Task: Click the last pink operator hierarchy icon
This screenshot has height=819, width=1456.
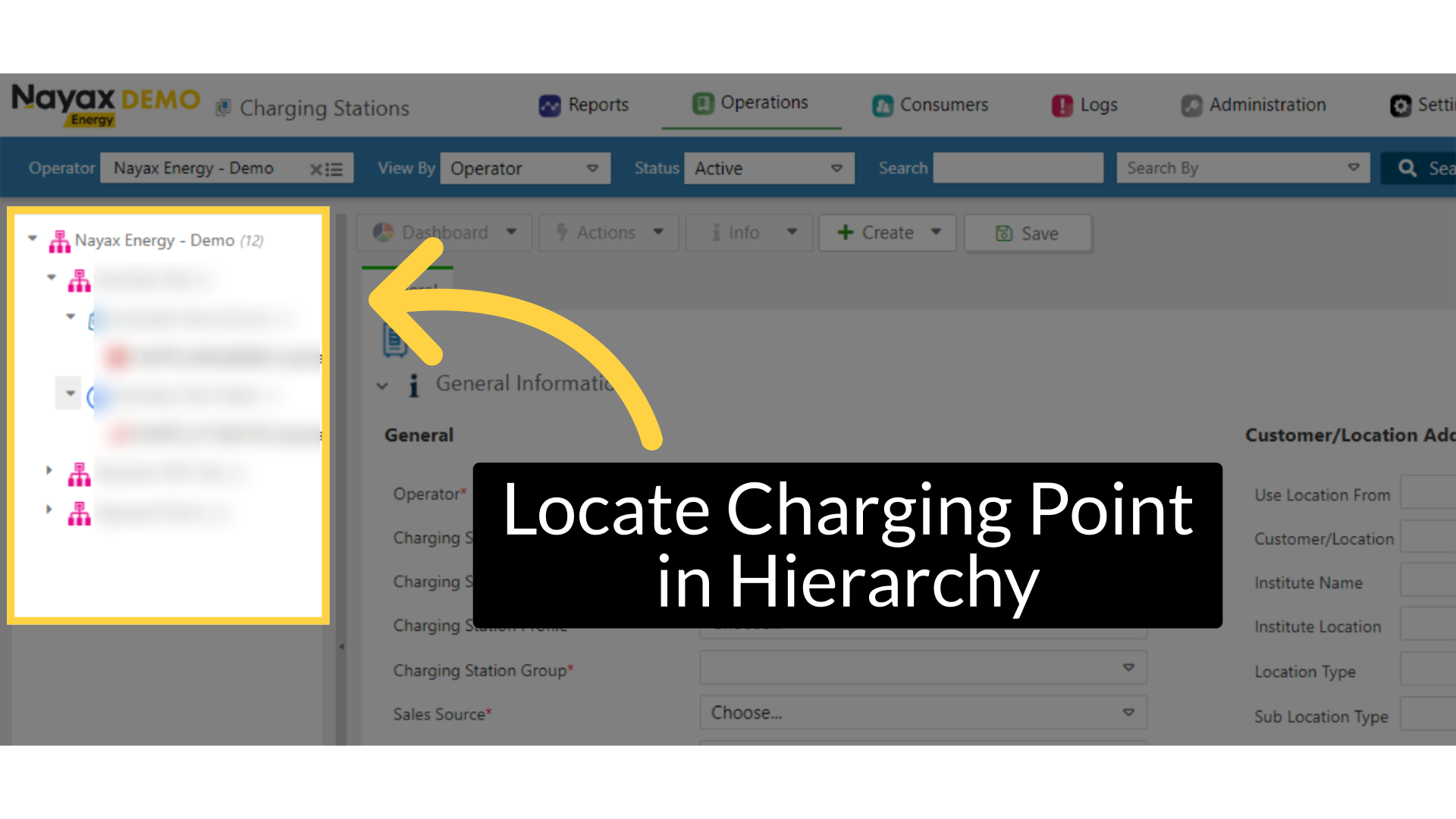Action: tap(79, 513)
